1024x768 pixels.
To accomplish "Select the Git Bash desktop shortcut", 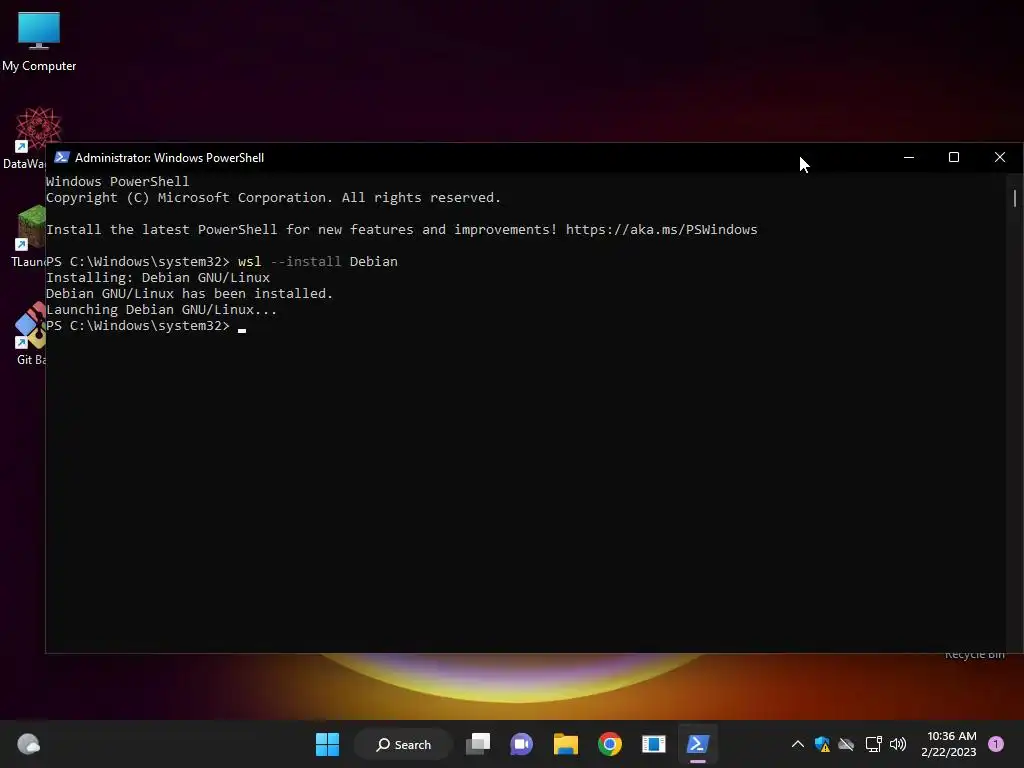I will point(30,333).
